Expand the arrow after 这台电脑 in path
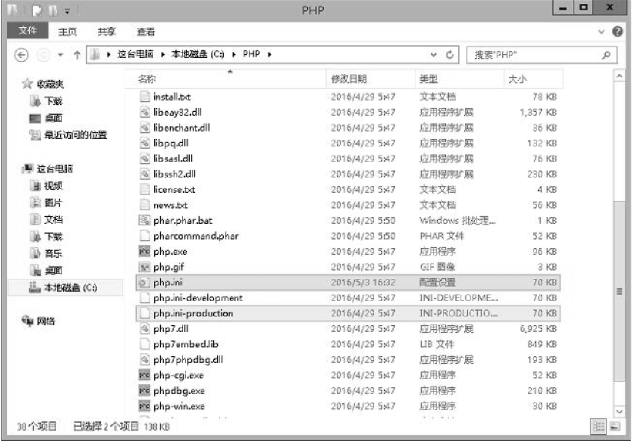Image resolution: width=632 pixels, height=441 pixels. [162, 54]
